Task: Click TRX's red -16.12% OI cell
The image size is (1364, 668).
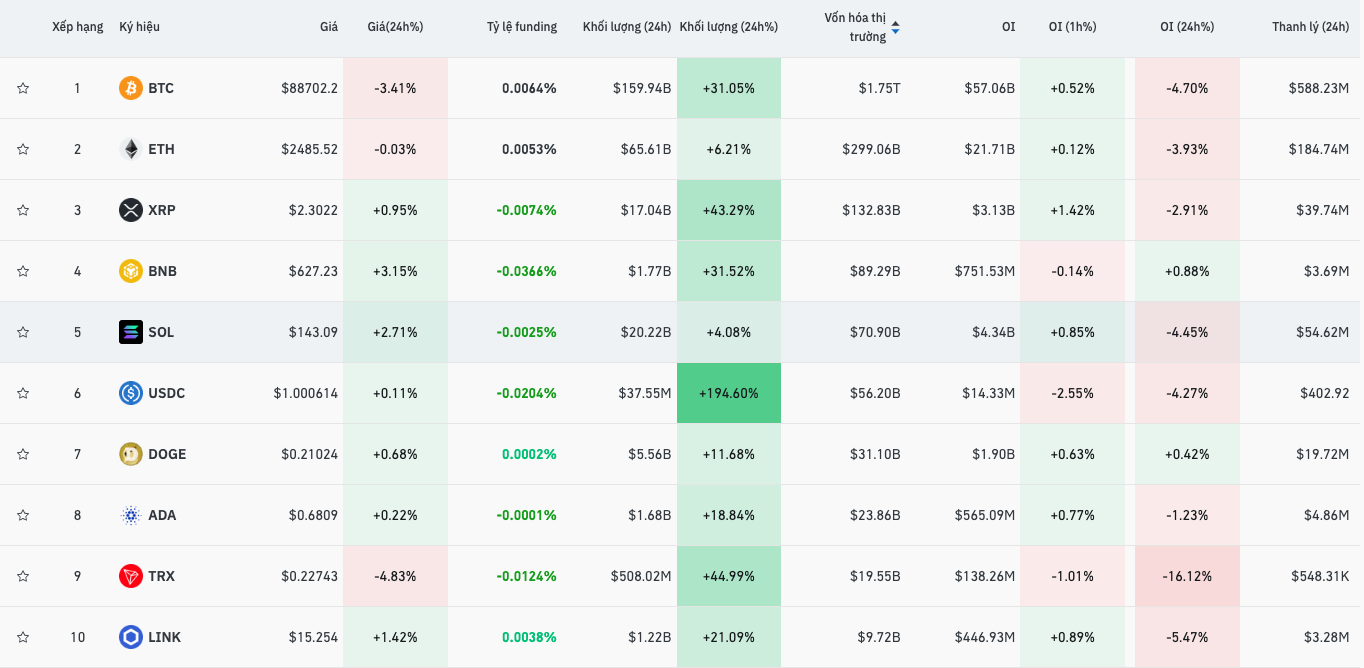Action: click(1187, 576)
